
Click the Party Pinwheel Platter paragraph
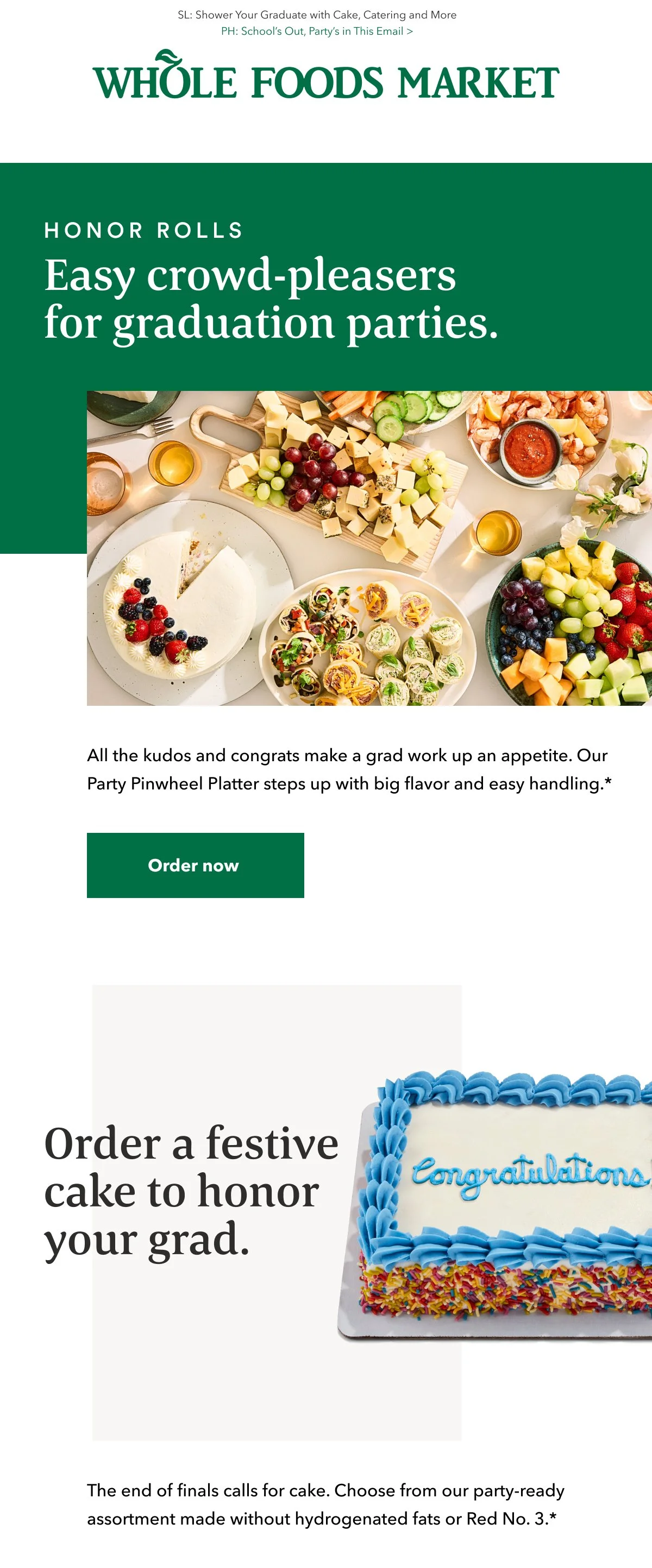pyautogui.click(x=348, y=769)
